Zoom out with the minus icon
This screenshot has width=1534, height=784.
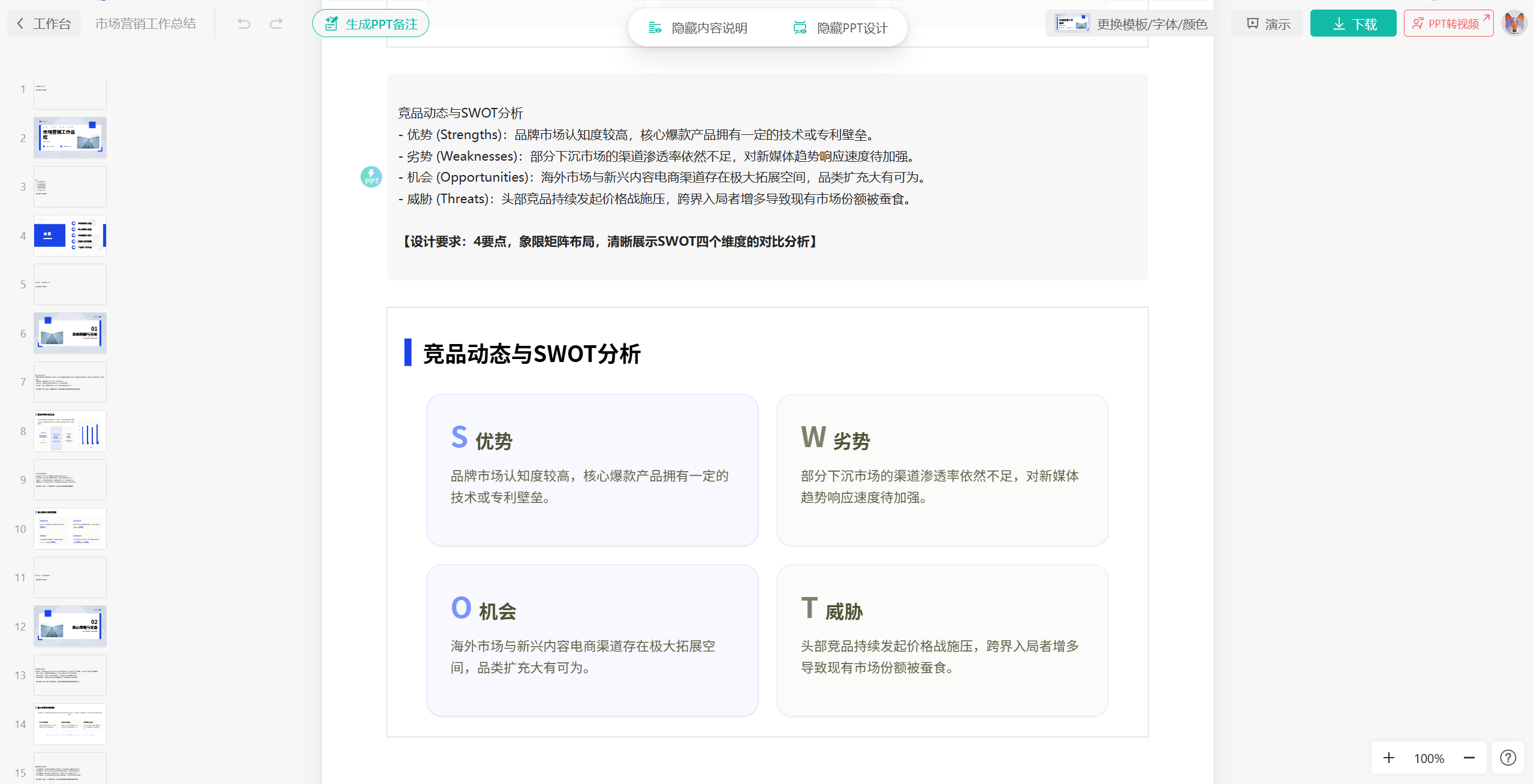[1469, 758]
